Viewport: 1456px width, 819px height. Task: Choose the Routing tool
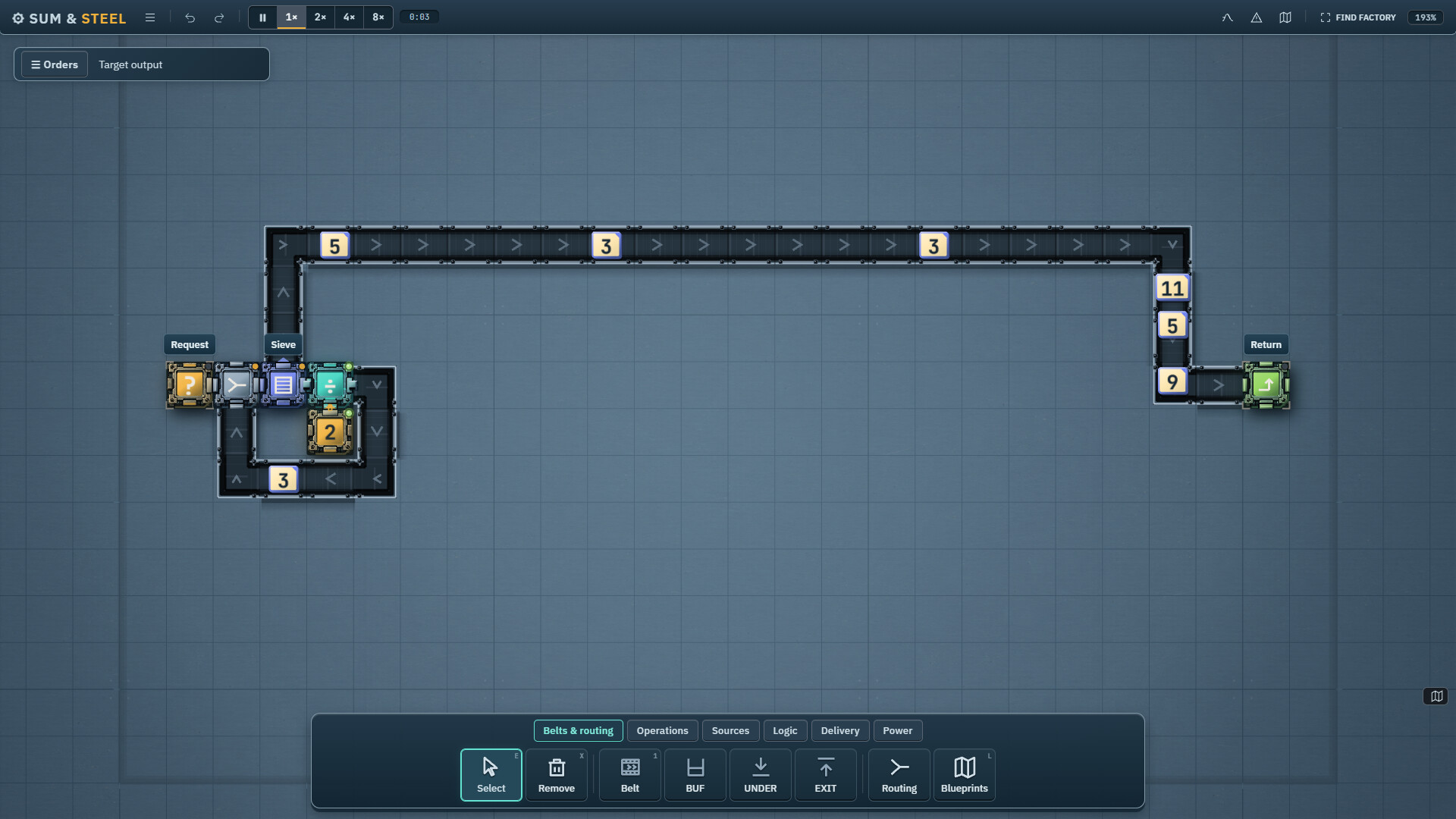pyautogui.click(x=899, y=774)
